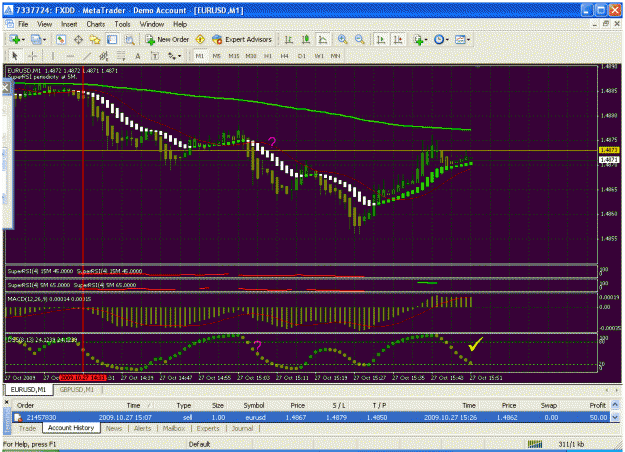This screenshot has height=452, width=625.
Task: Open the Indicators list icon
Action: tap(418, 39)
